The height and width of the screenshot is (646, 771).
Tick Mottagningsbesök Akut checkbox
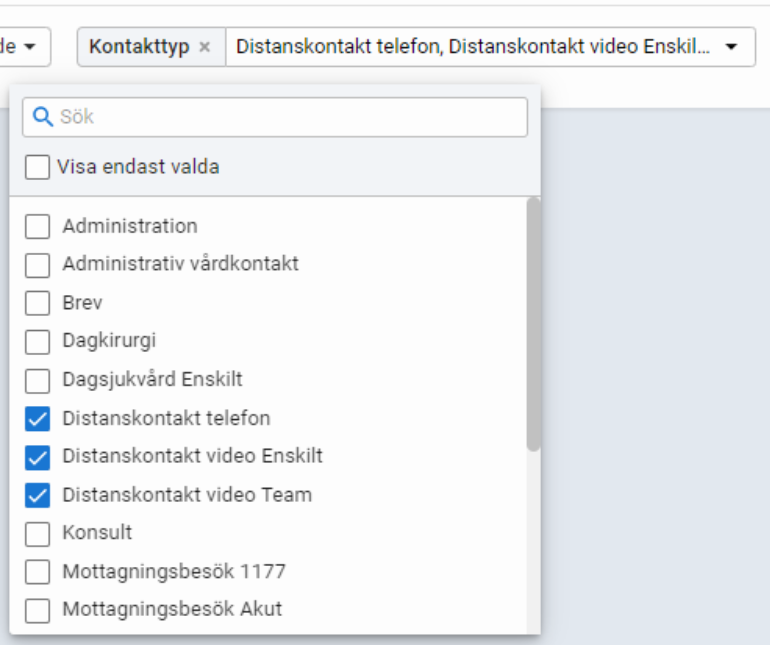[x=37, y=610]
